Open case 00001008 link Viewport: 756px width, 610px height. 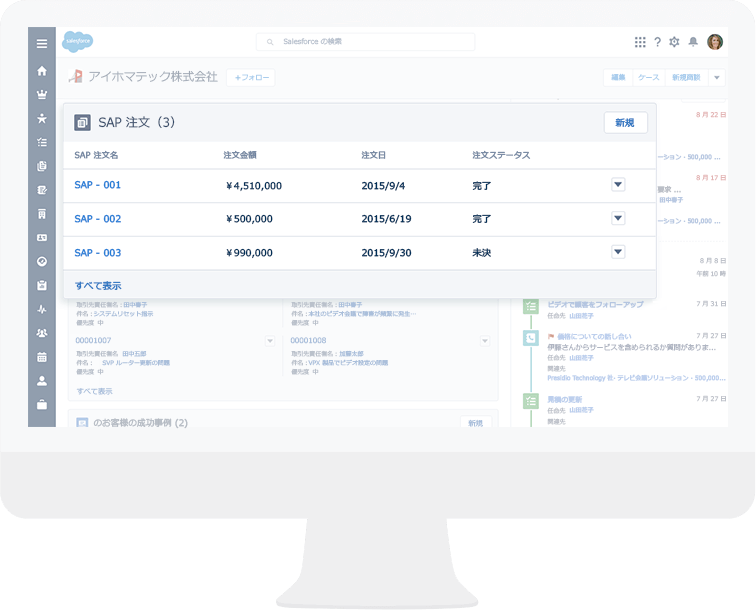click(308, 340)
